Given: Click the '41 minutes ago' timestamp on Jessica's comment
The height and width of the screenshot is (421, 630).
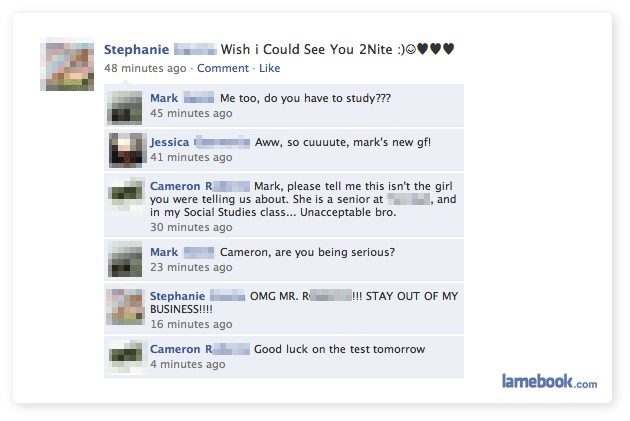Looking at the screenshot, I should [191, 157].
